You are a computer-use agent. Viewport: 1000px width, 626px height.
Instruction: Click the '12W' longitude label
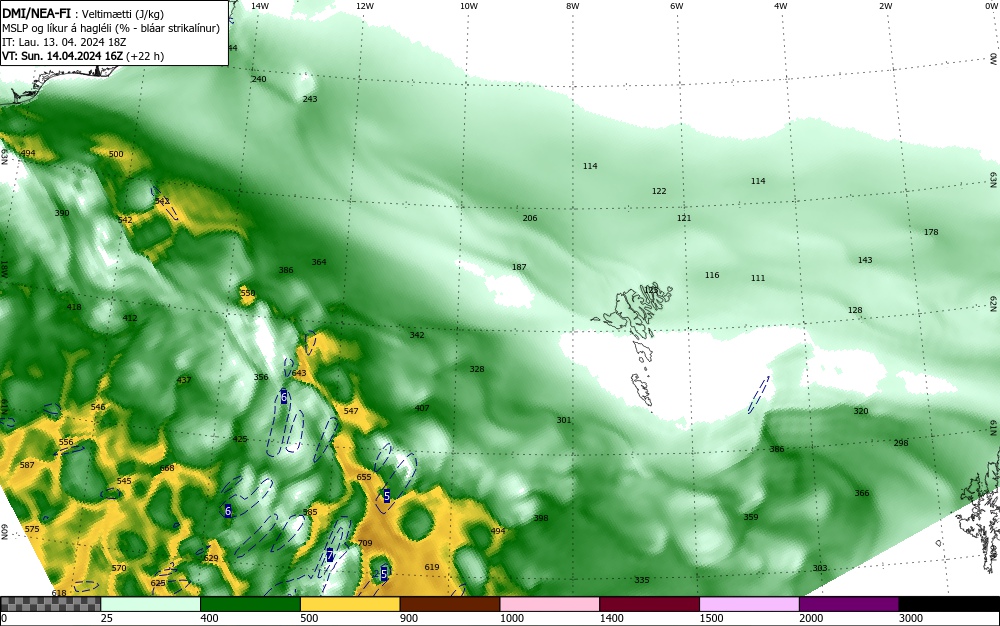[365, 6]
